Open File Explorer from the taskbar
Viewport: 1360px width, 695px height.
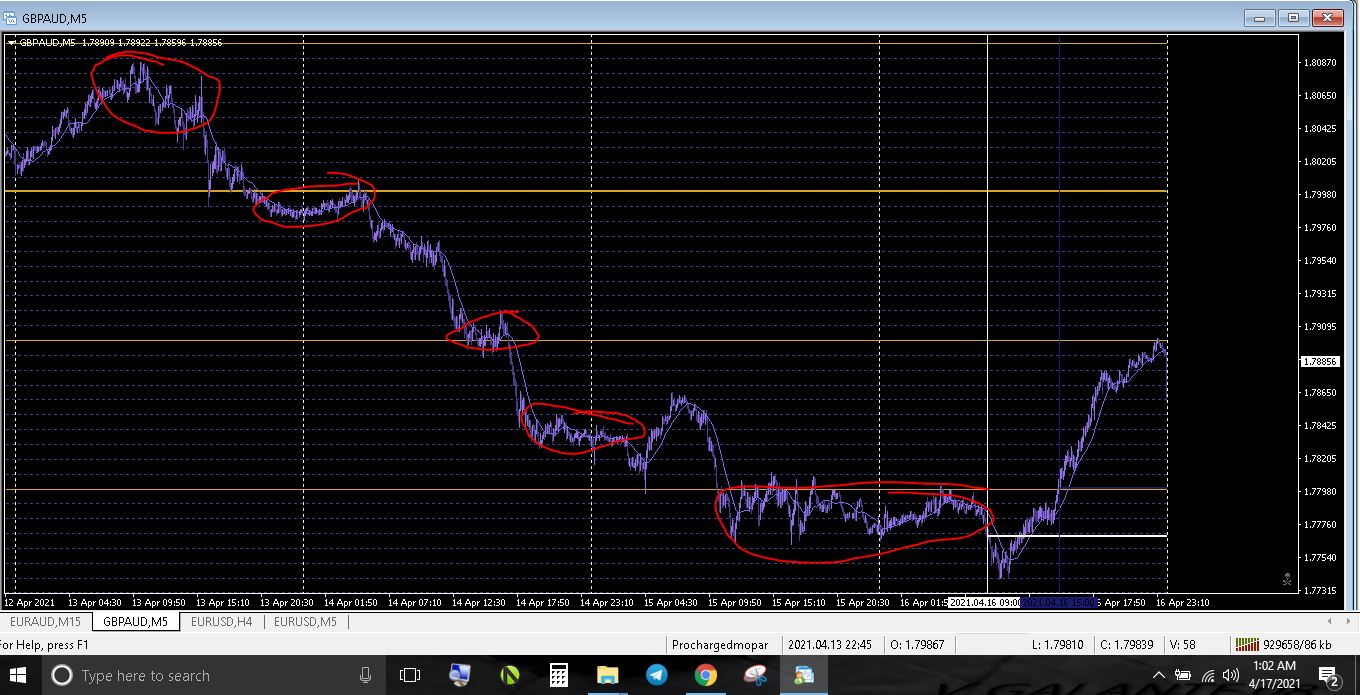point(607,676)
